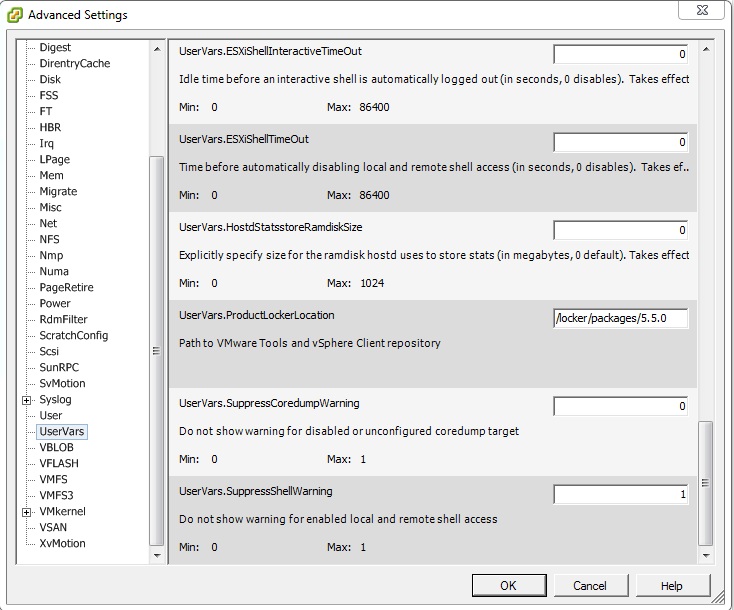The image size is (734, 610).
Task: Click the ESXiShellTimeOut value field
Action: (620, 143)
